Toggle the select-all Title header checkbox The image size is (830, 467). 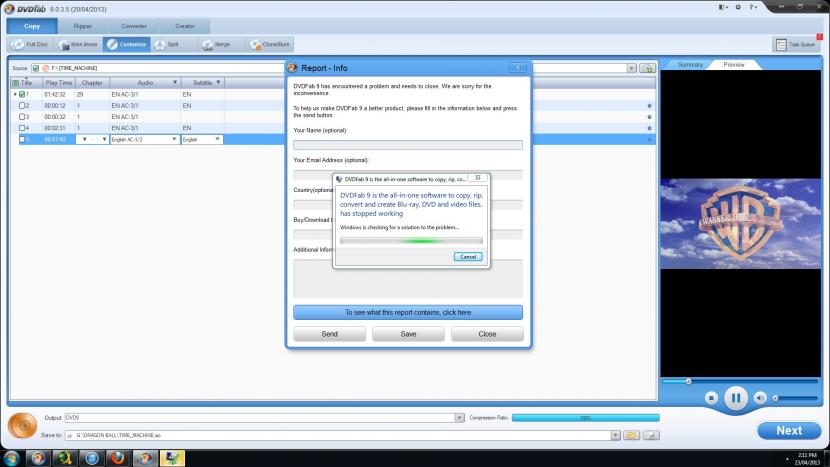[x=15, y=83]
